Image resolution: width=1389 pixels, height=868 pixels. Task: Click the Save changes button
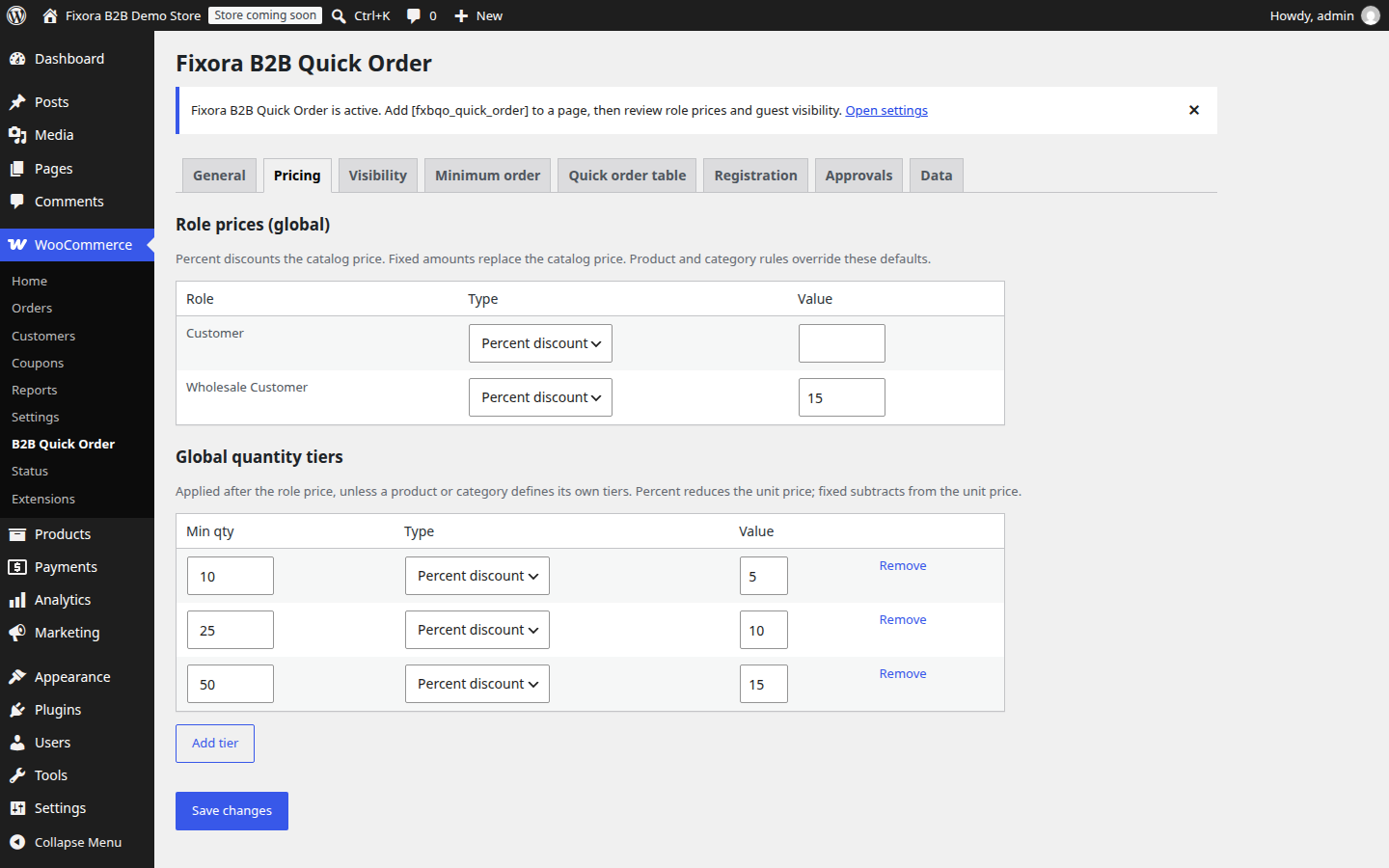pyautogui.click(x=231, y=811)
